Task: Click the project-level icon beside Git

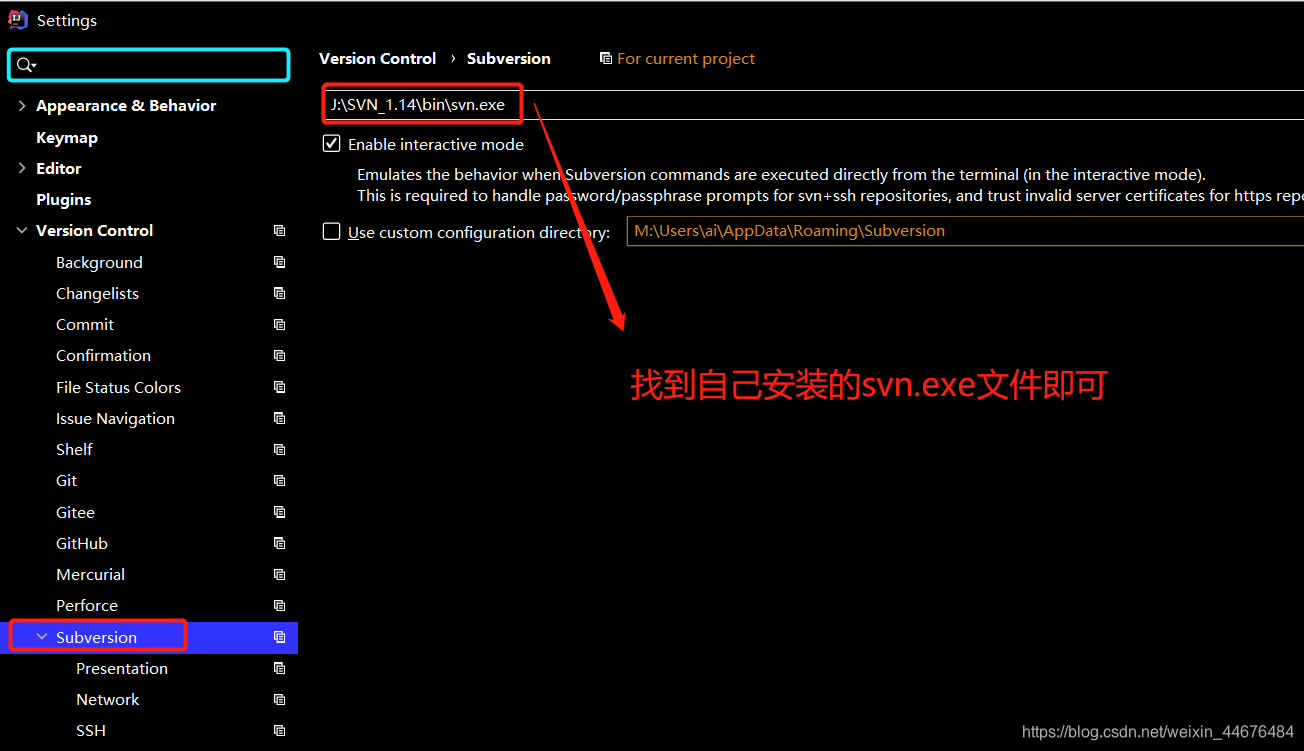Action: [280, 480]
